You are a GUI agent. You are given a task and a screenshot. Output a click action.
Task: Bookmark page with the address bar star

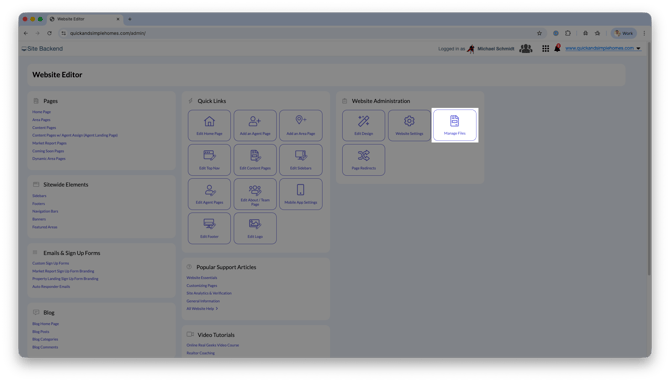point(539,33)
